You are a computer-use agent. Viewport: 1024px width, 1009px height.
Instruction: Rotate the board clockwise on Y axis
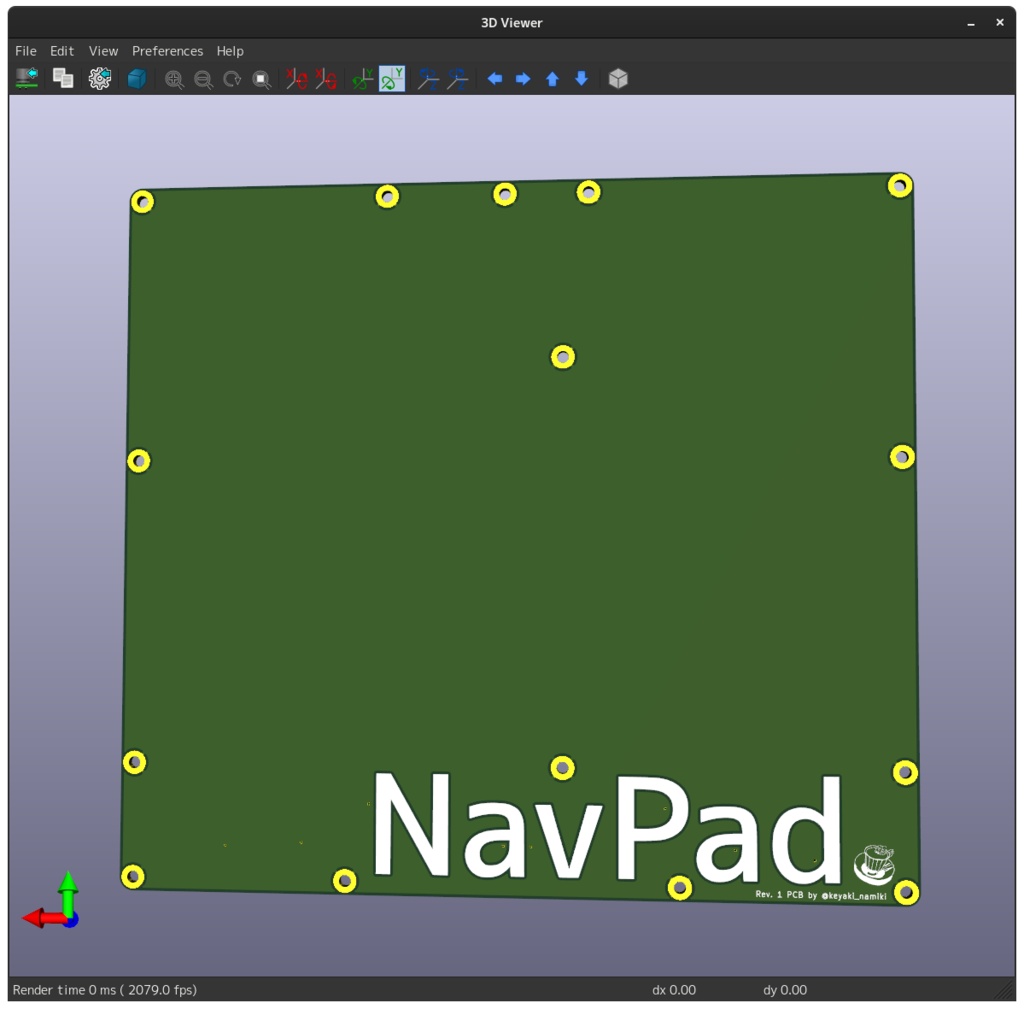360,79
